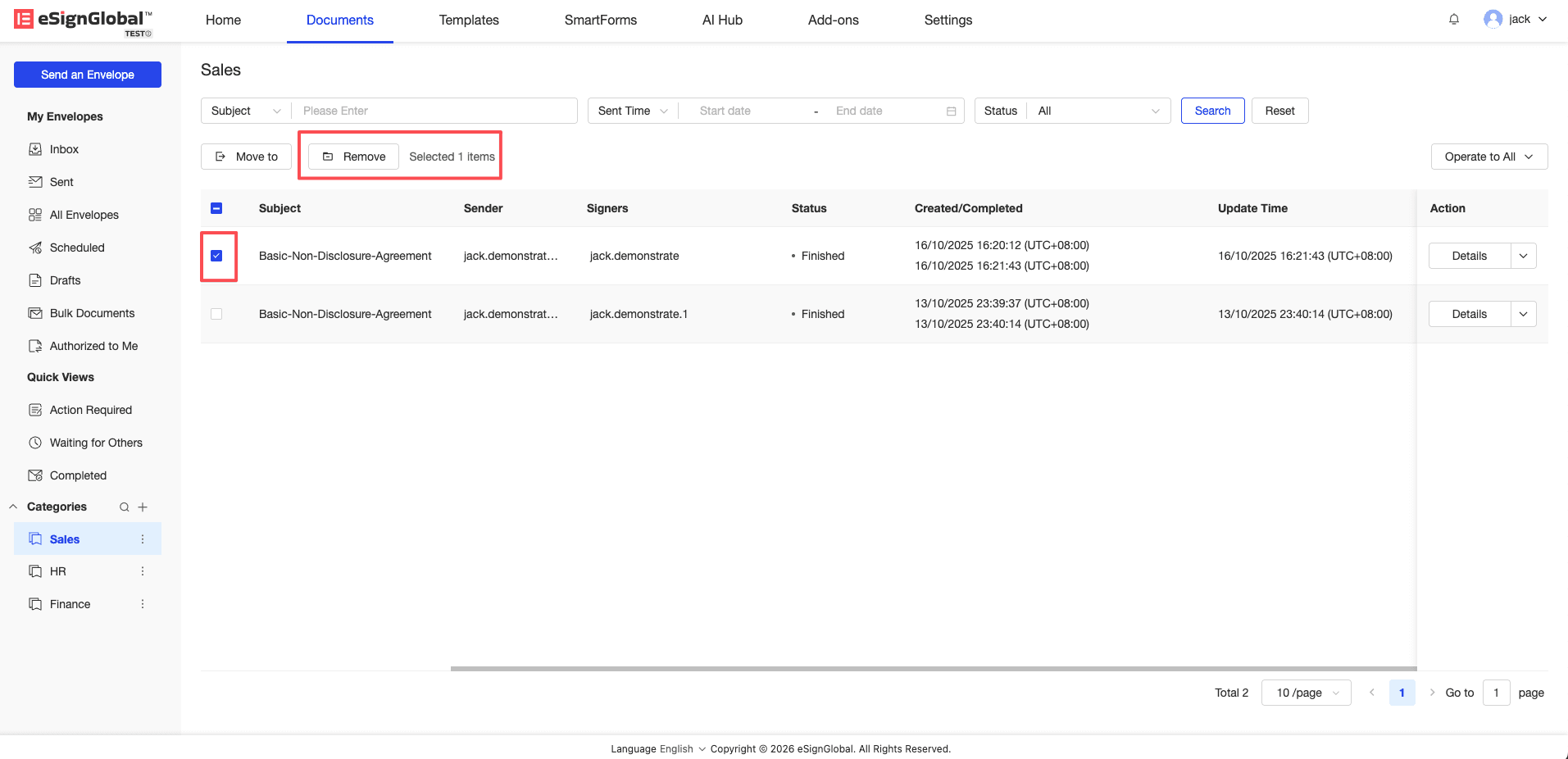
Task: Check the second envelope row checkbox
Action: (216, 314)
